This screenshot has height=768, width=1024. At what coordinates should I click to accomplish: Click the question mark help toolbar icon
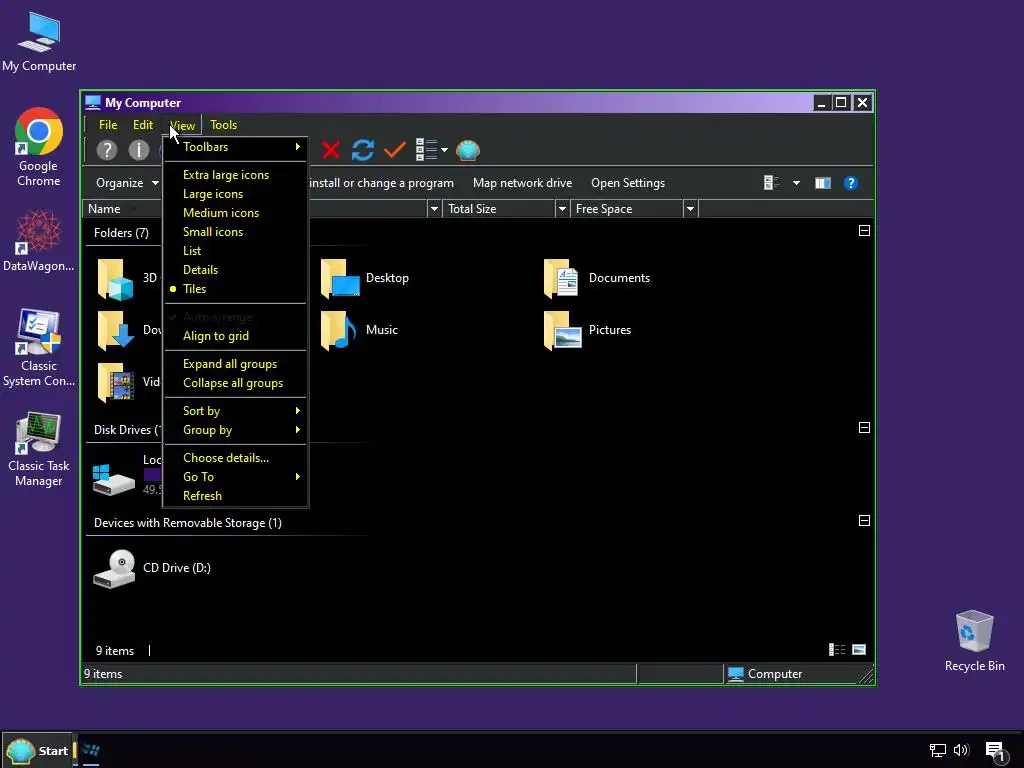[x=106, y=150]
